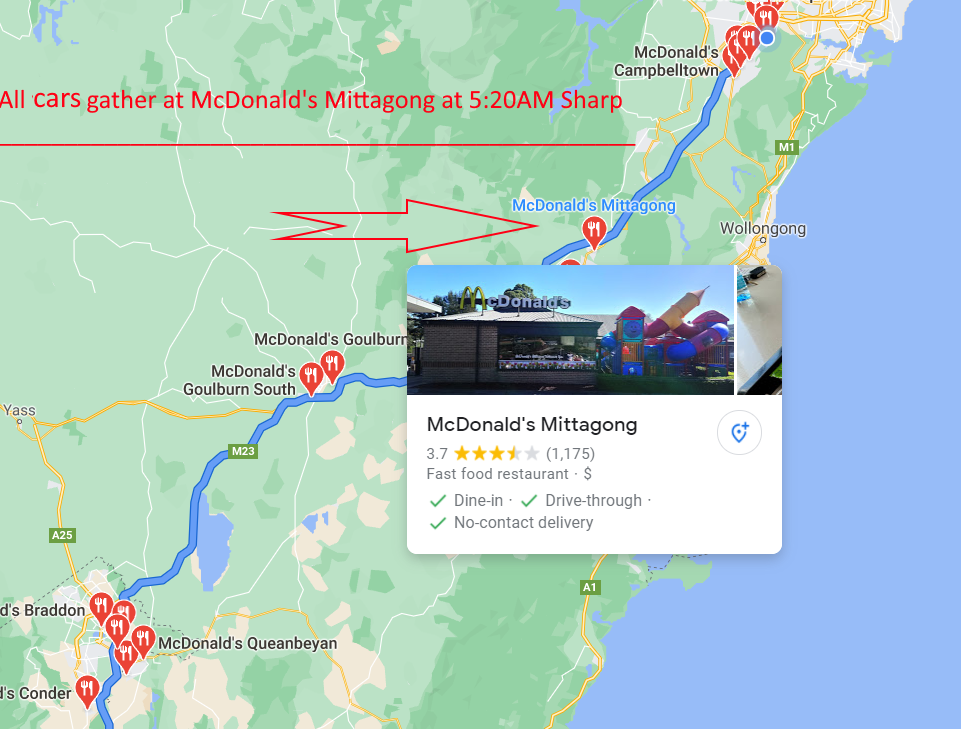Click the A1 road shield

click(x=589, y=587)
